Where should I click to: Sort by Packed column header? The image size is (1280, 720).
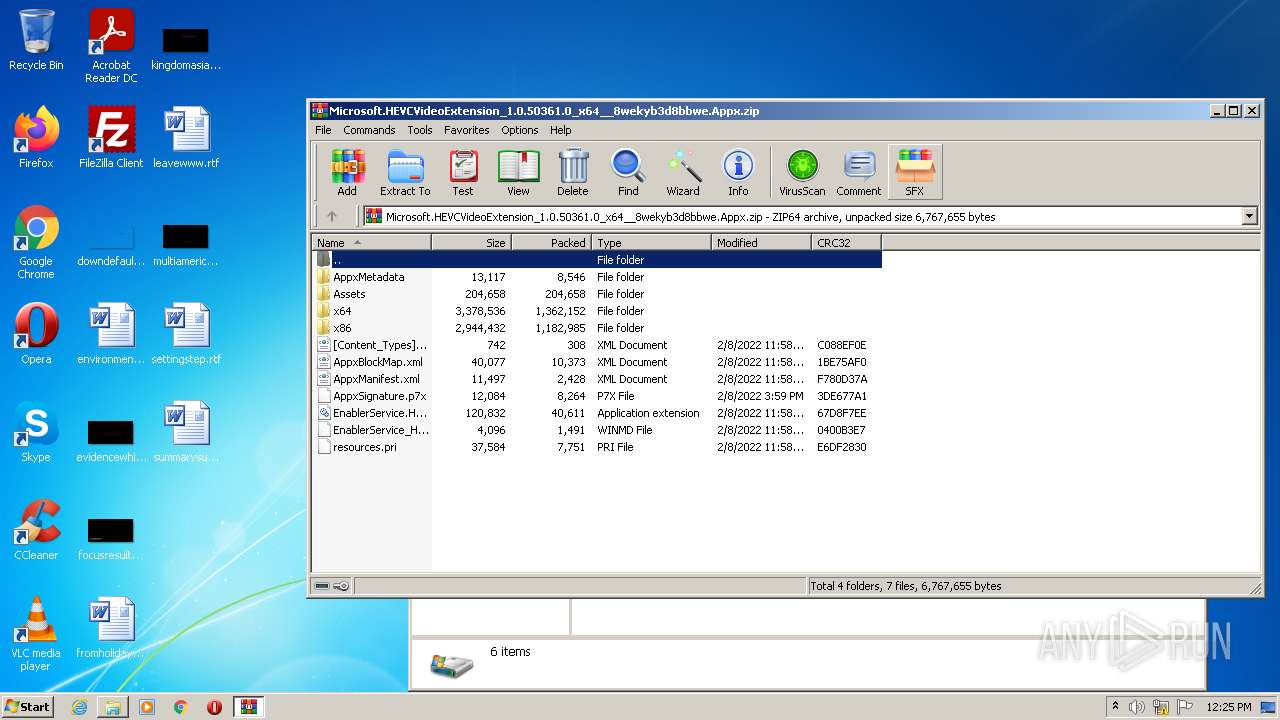pyautogui.click(x=552, y=242)
